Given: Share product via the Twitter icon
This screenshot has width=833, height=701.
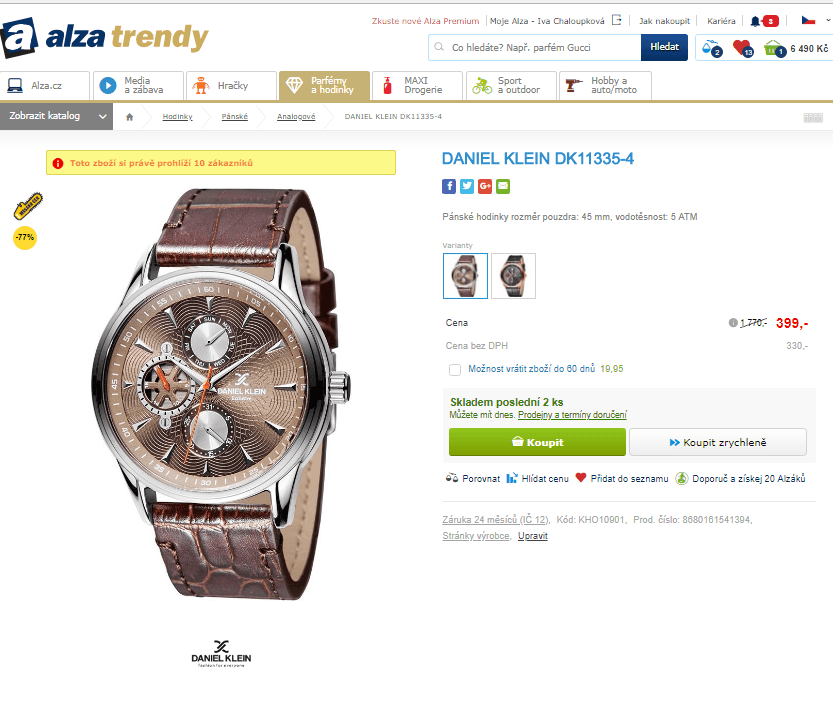Looking at the screenshot, I should pos(467,186).
